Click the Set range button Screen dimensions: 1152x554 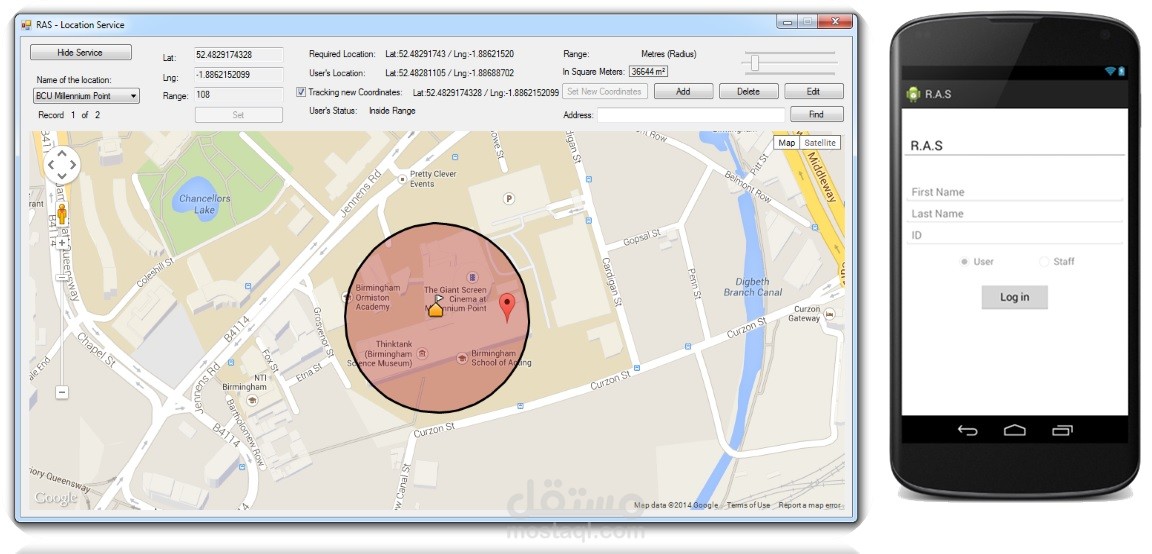(239, 115)
